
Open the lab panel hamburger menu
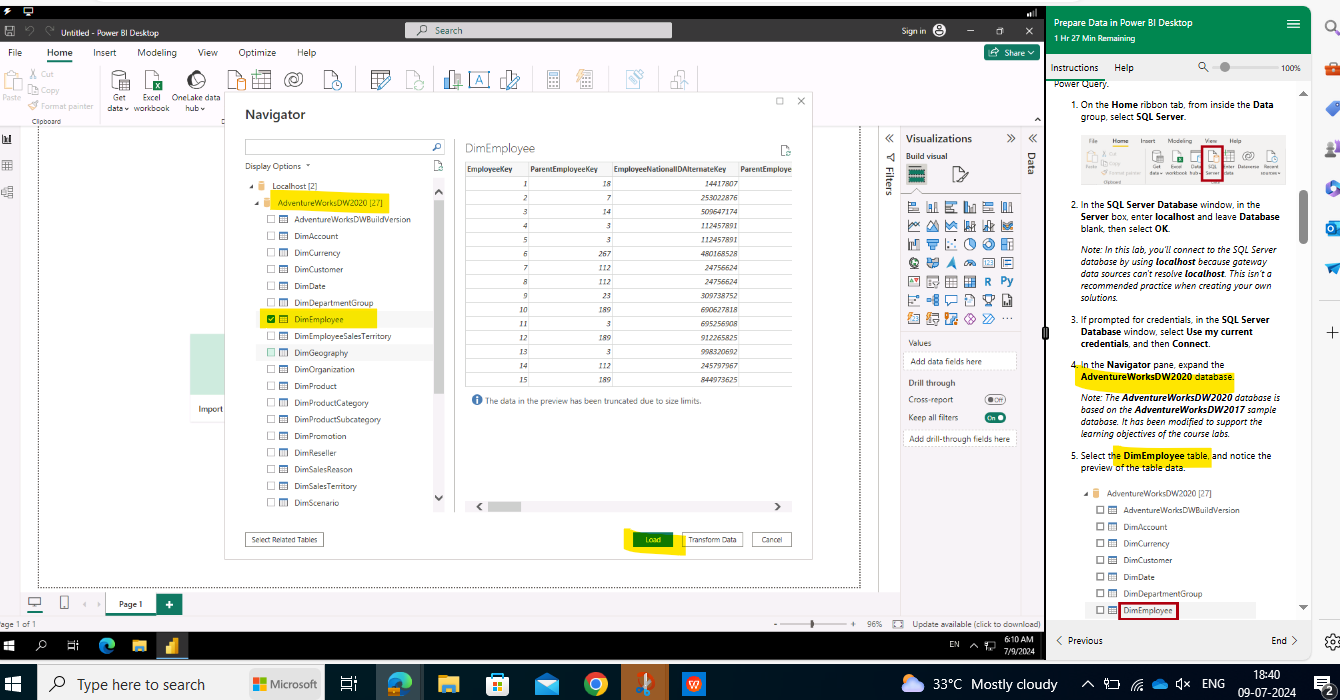tap(1293, 24)
